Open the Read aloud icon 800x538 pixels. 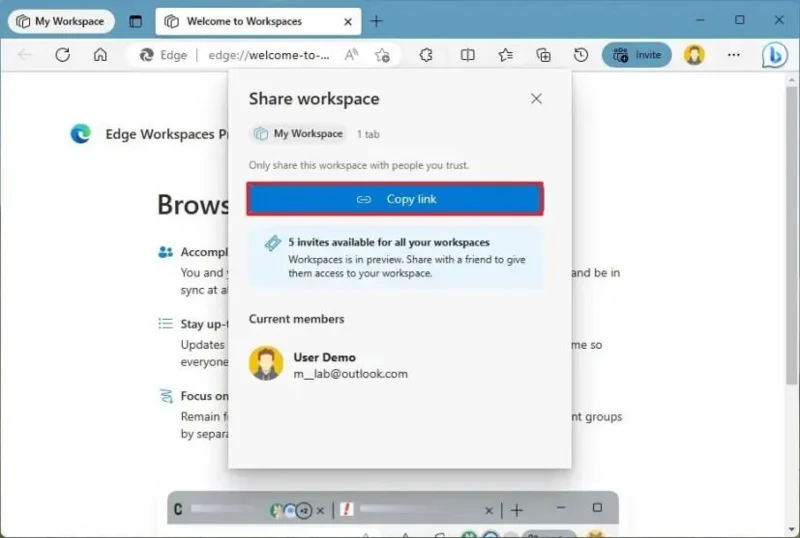click(x=351, y=55)
